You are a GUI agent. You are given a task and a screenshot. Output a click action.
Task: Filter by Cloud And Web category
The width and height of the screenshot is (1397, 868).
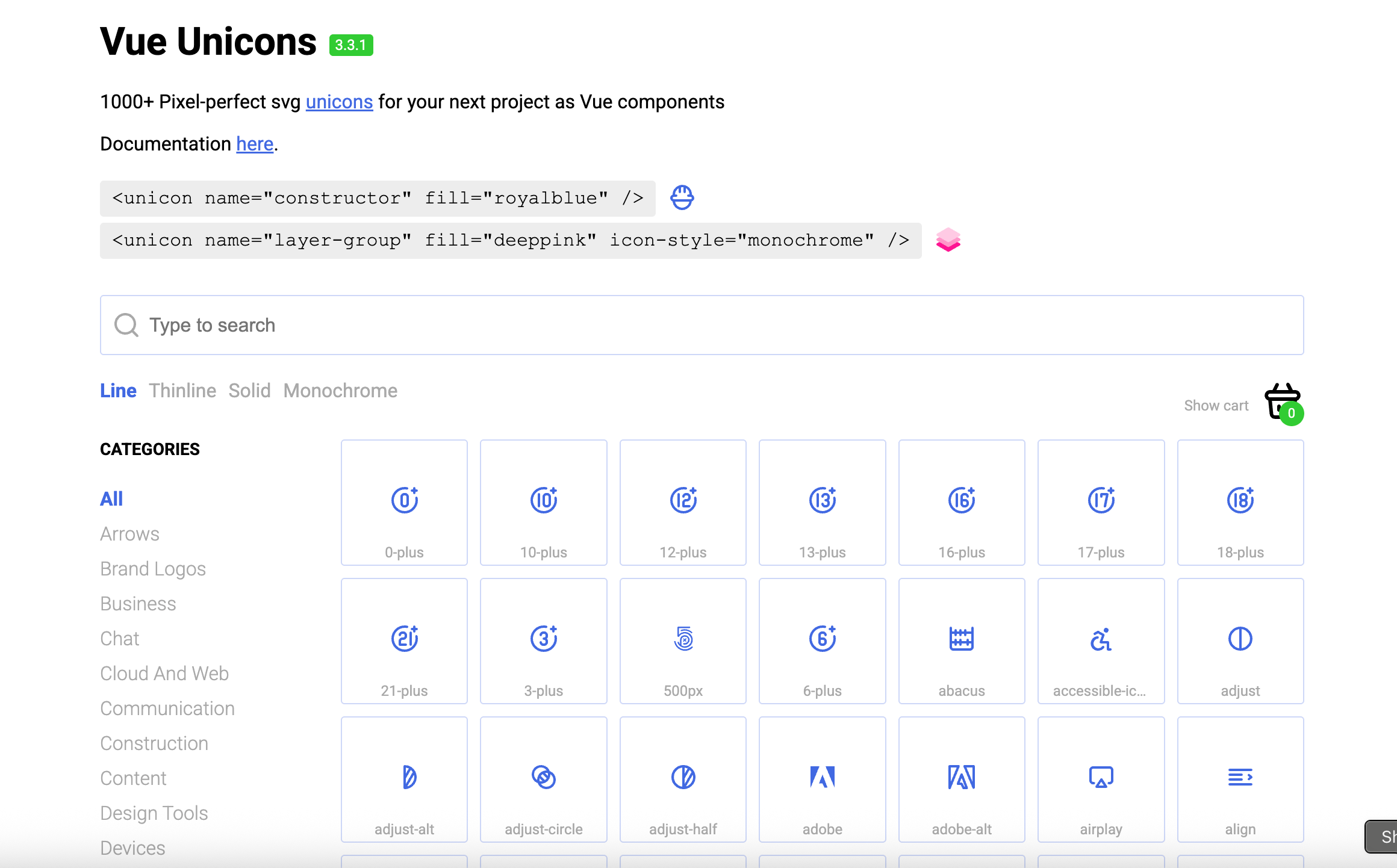164,674
